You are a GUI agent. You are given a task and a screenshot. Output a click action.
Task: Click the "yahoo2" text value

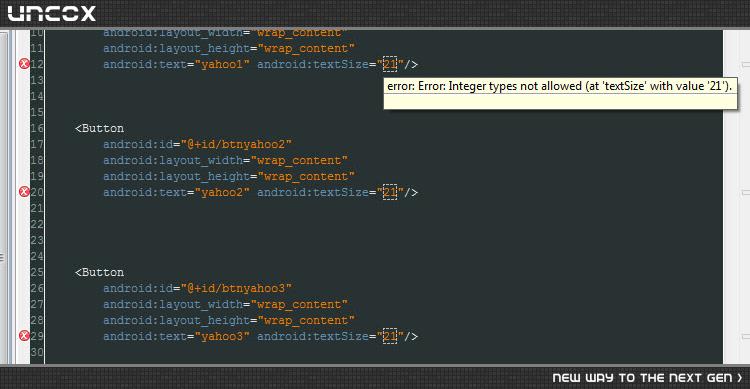222,192
